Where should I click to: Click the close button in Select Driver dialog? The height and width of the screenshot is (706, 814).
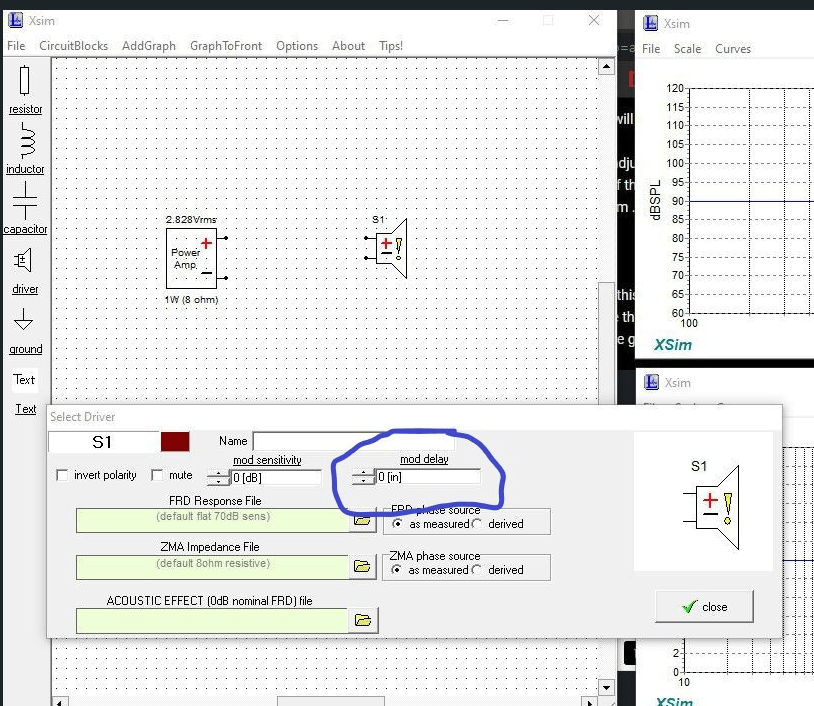click(x=704, y=606)
